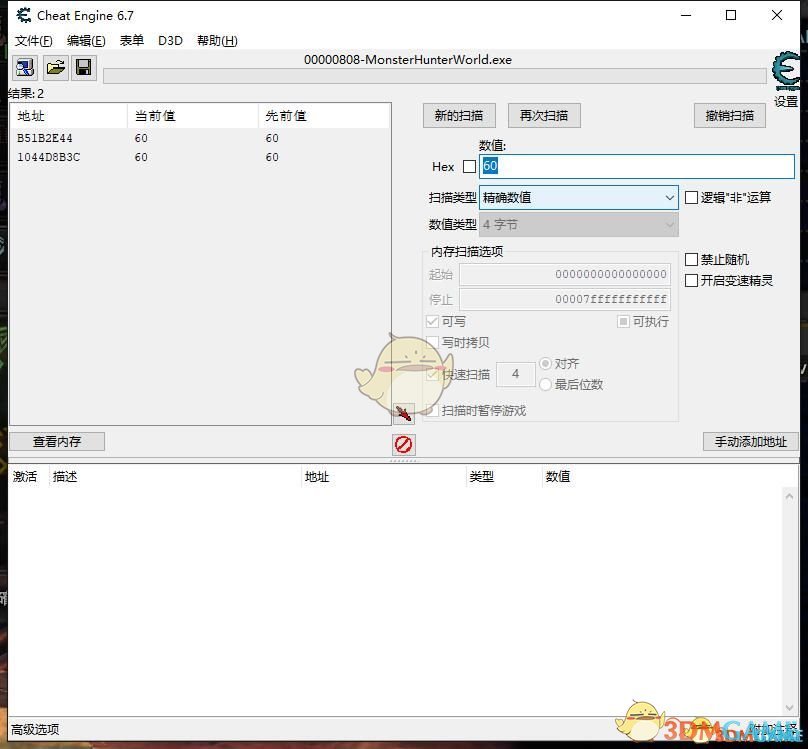Image resolution: width=808 pixels, height=749 pixels.
Task: Click the 快速扫描 alignment value field
Action: pyautogui.click(x=516, y=374)
